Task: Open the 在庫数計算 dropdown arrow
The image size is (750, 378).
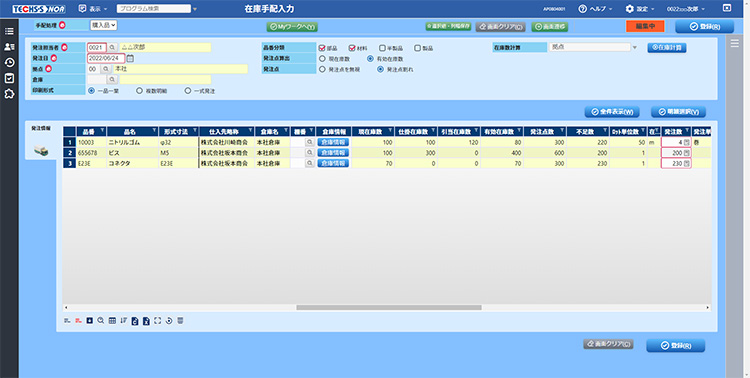Action: (x=635, y=47)
